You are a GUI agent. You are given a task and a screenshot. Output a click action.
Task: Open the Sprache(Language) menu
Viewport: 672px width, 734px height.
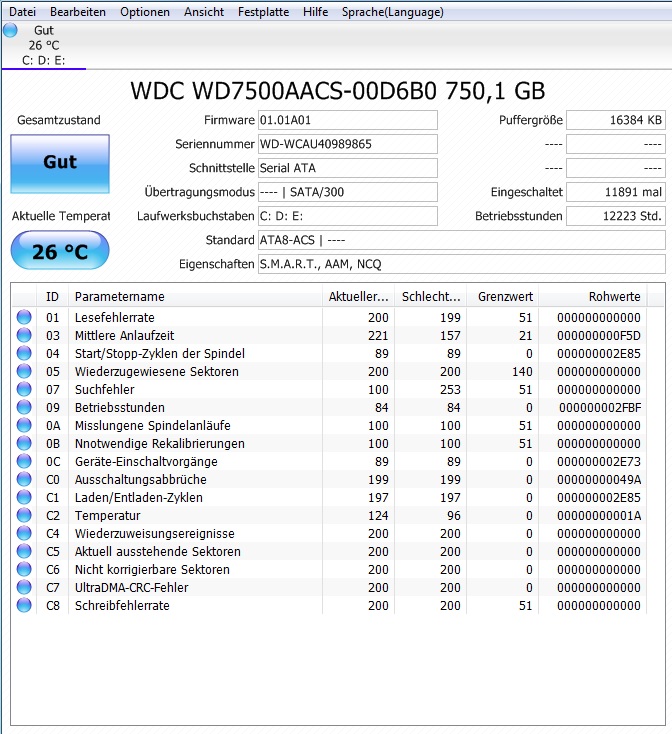pos(392,12)
